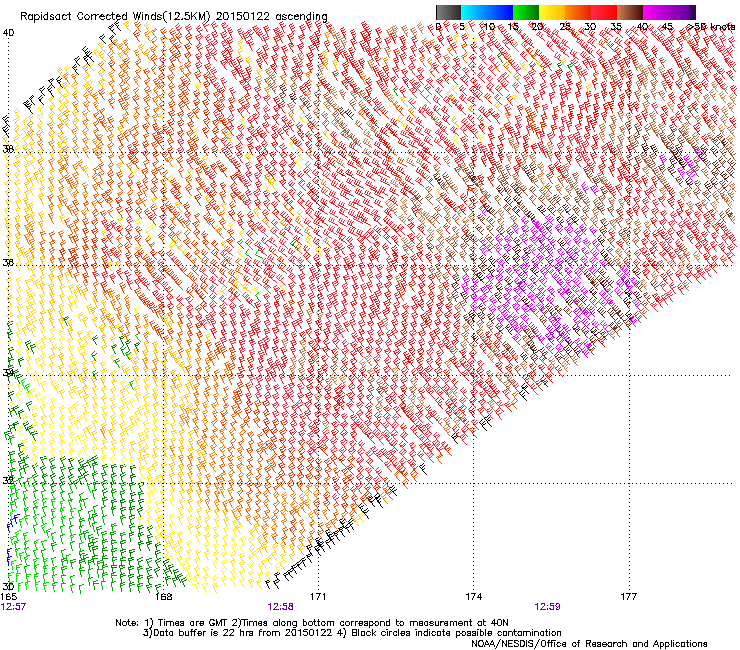Viewport: 740px width, 650px height.
Task: Click the '174' longitude label
Action: (473, 597)
